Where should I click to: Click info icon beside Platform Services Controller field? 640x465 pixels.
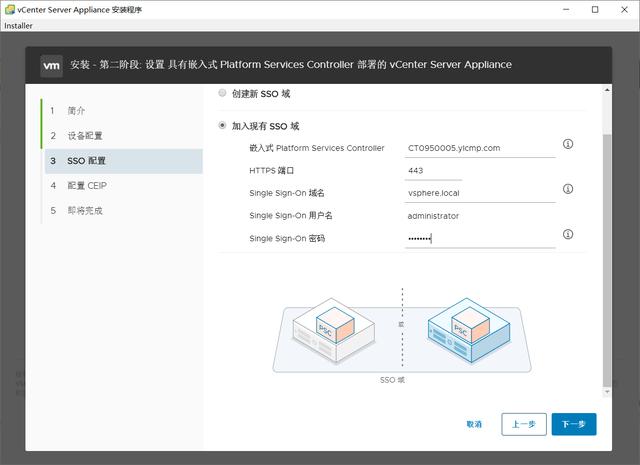coord(568,144)
